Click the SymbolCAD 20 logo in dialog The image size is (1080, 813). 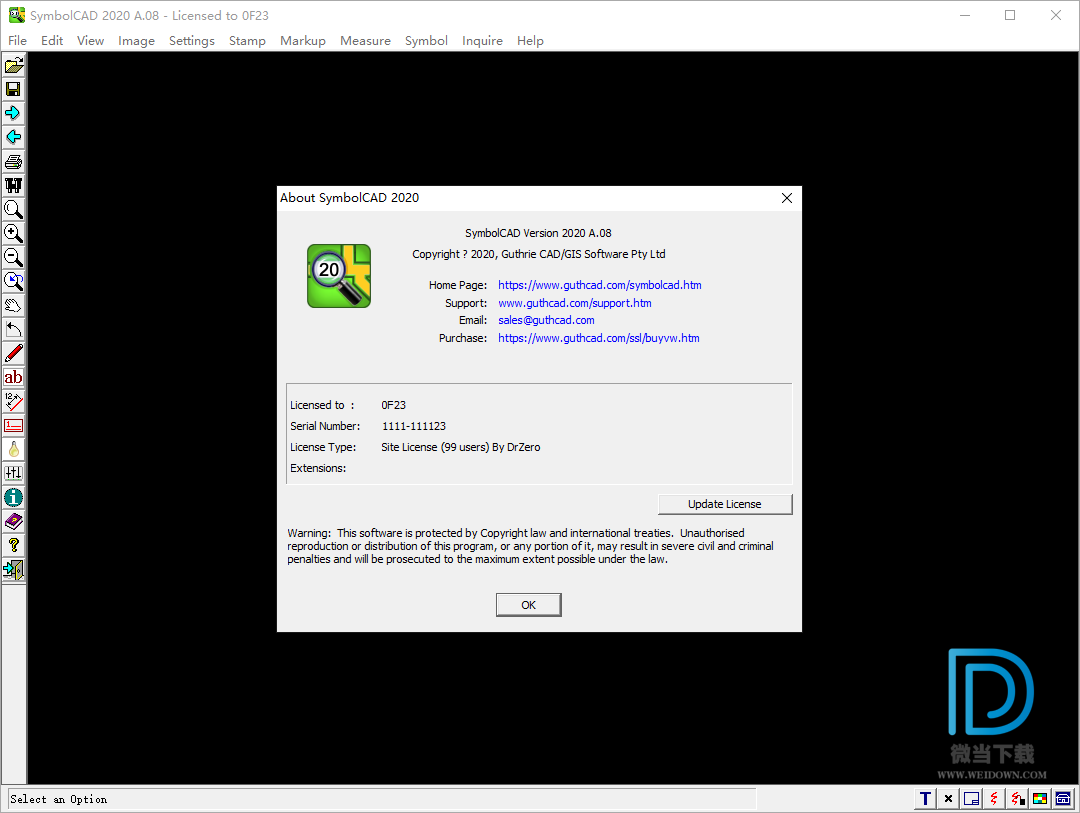click(339, 276)
